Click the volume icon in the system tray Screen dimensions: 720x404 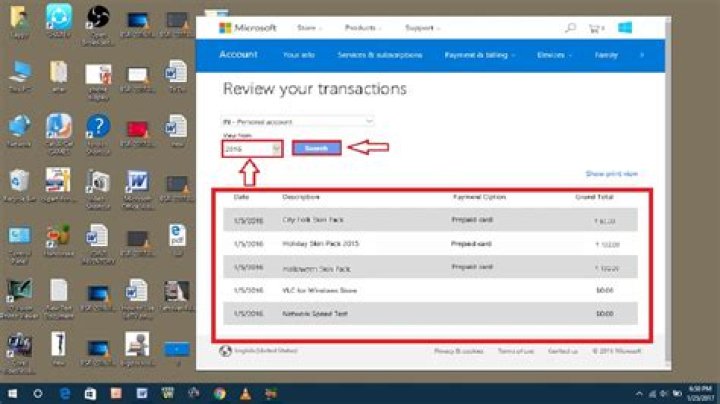pyautogui.click(x=664, y=394)
